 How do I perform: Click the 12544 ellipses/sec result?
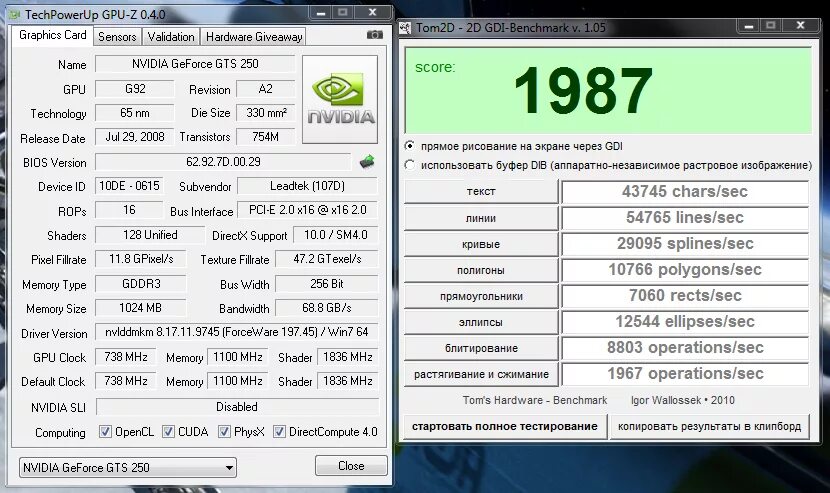pos(685,321)
